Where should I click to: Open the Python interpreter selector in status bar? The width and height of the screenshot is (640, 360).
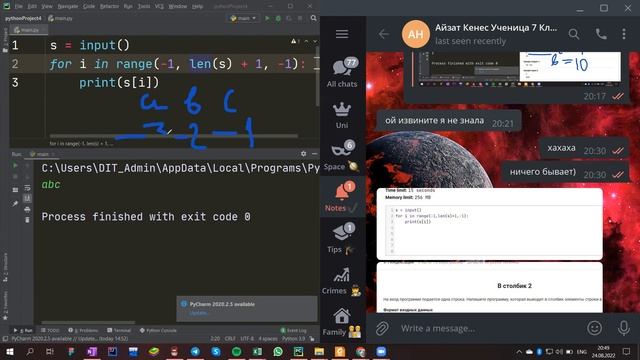tap(293, 338)
